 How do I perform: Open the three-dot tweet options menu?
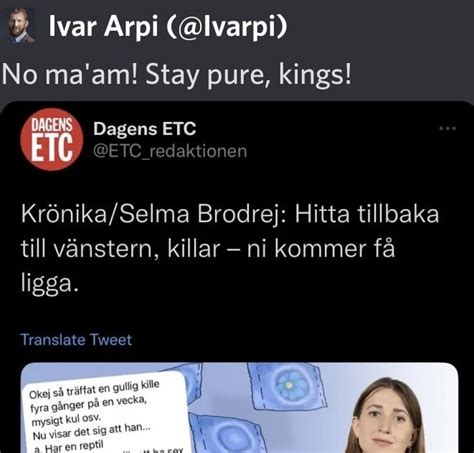pyautogui.click(x=447, y=128)
